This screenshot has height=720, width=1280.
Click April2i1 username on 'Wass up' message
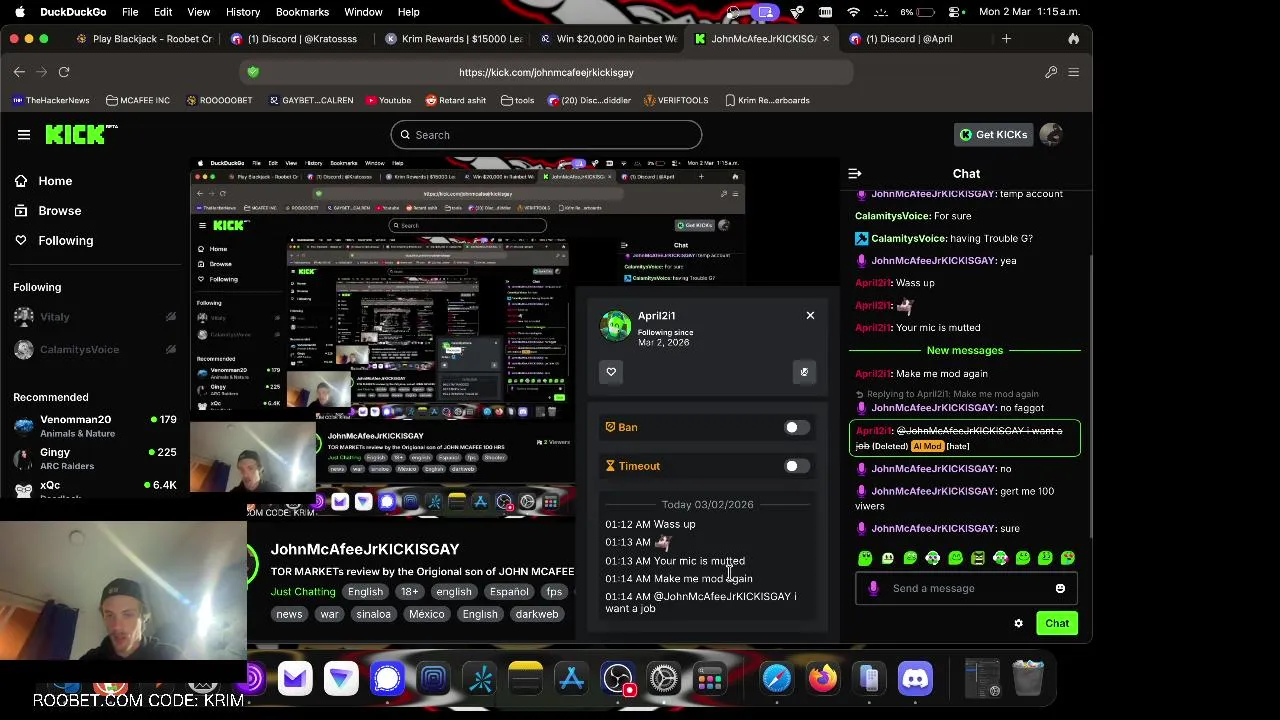[872, 283]
